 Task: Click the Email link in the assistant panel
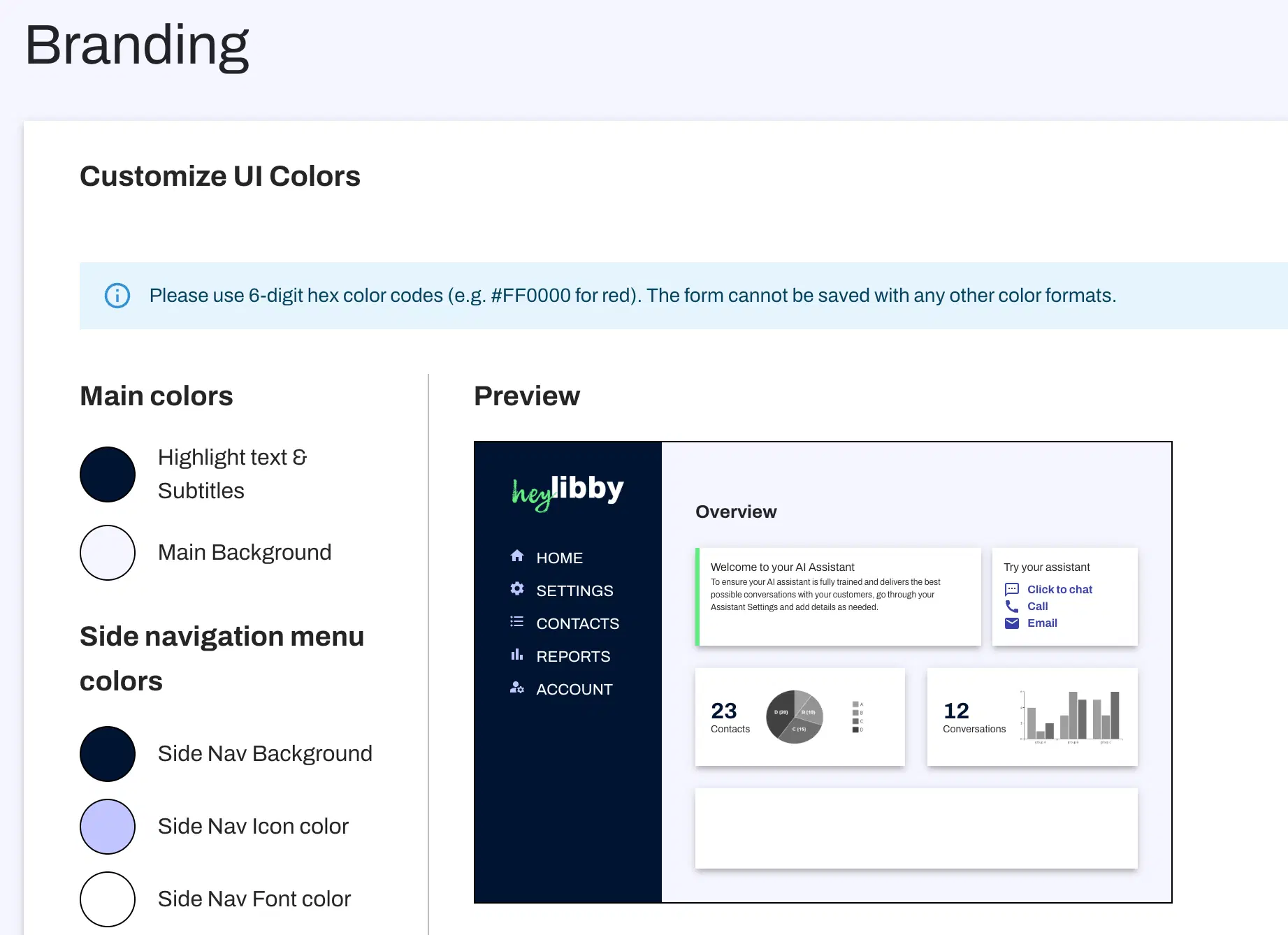[1042, 623]
